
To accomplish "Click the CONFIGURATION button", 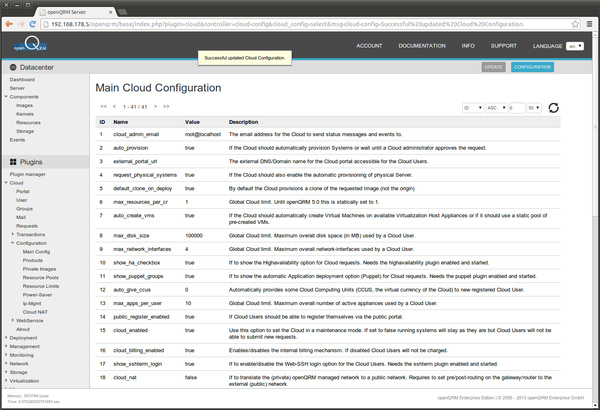I will coord(532,67).
